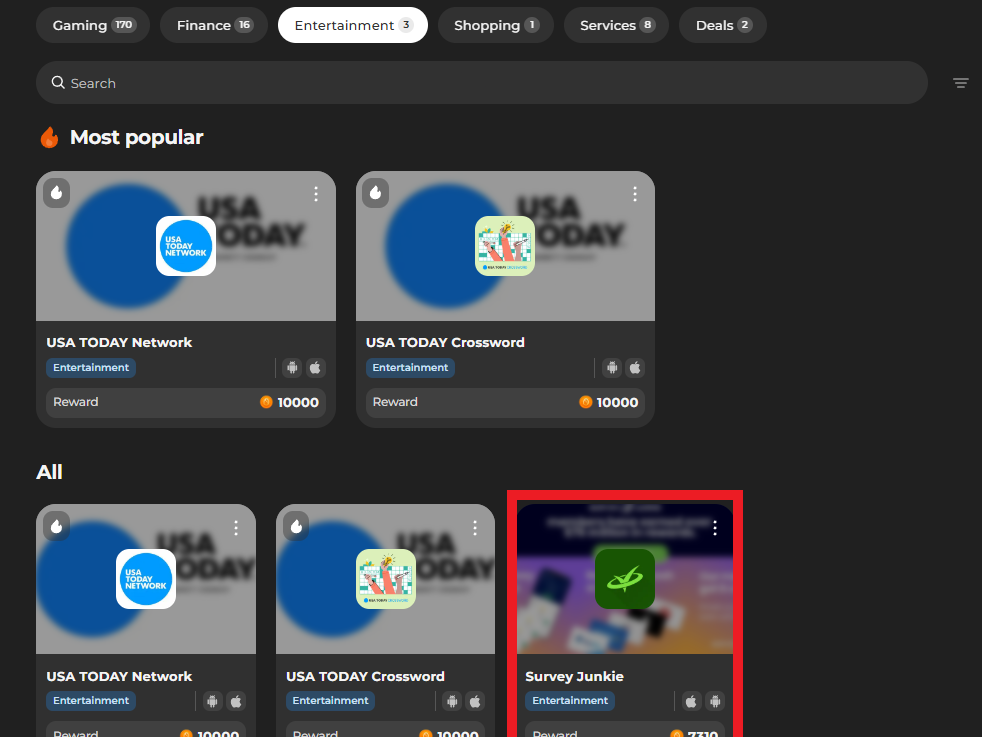
Task: Click Reward 10000 row on popular USA TODAY Crossword
Action: pos(505,403)
